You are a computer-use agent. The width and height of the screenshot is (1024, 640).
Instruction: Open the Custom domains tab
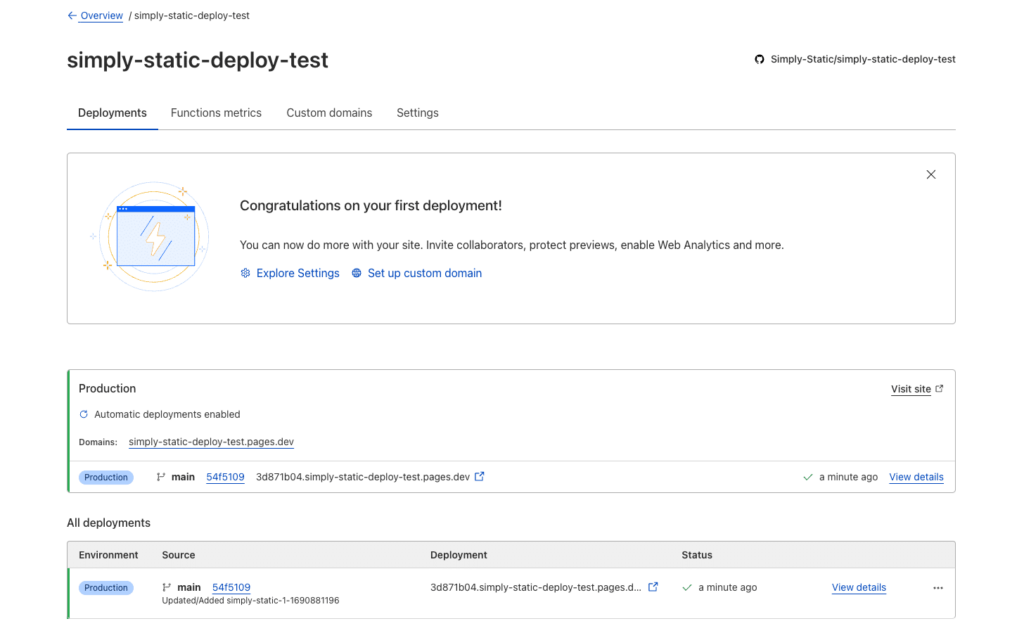pyautogui.click(x=329, y=113)
